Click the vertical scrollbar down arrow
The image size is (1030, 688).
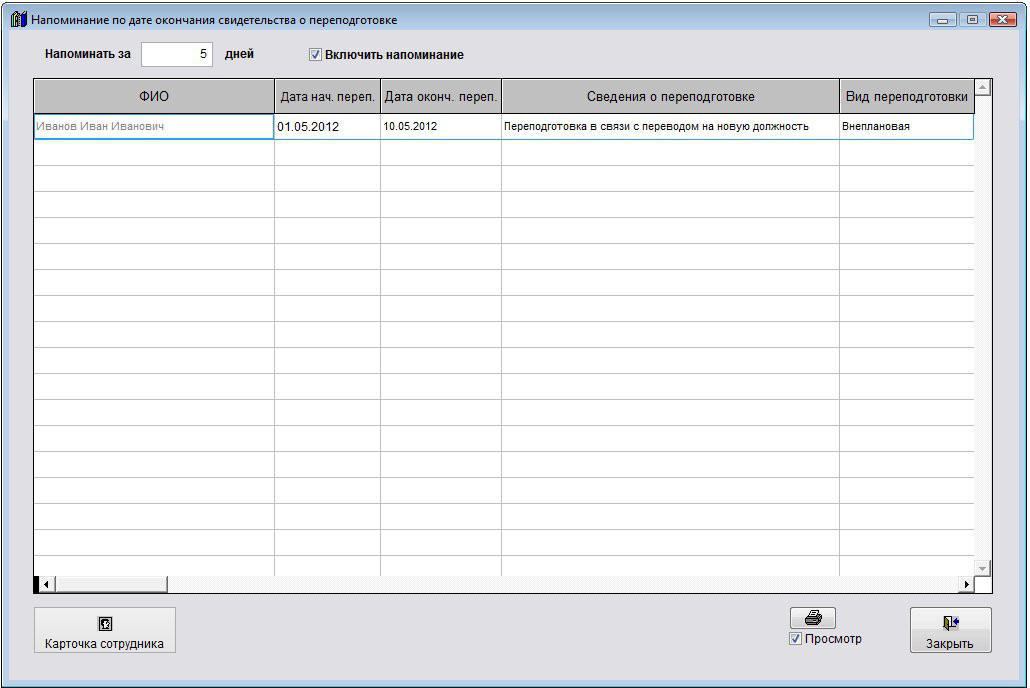point(982,568)
